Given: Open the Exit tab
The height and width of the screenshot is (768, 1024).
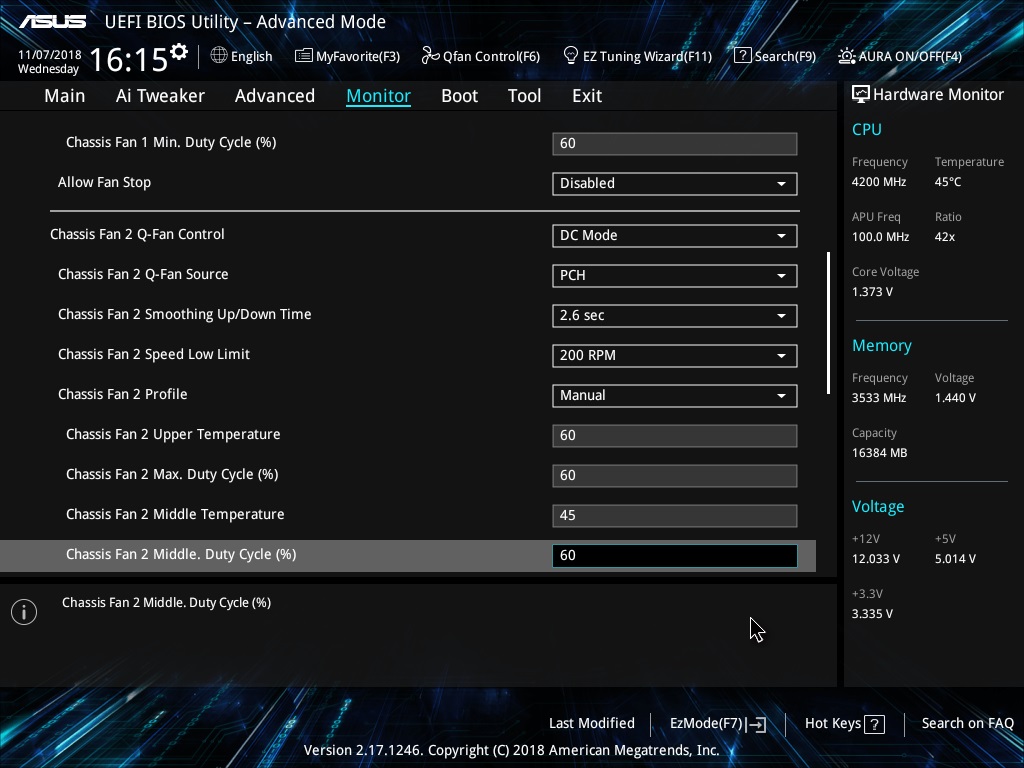Looking at the screenshot, I should click(x=587, y=96).
